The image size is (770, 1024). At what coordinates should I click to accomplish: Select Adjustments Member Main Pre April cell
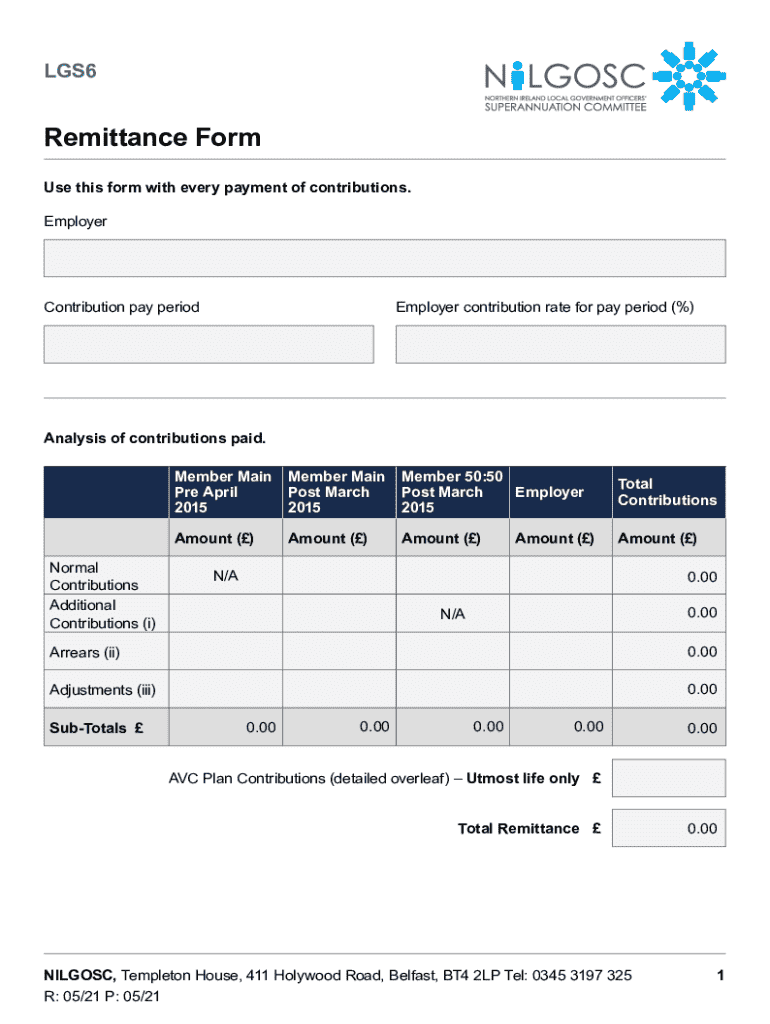pos(226,689)
